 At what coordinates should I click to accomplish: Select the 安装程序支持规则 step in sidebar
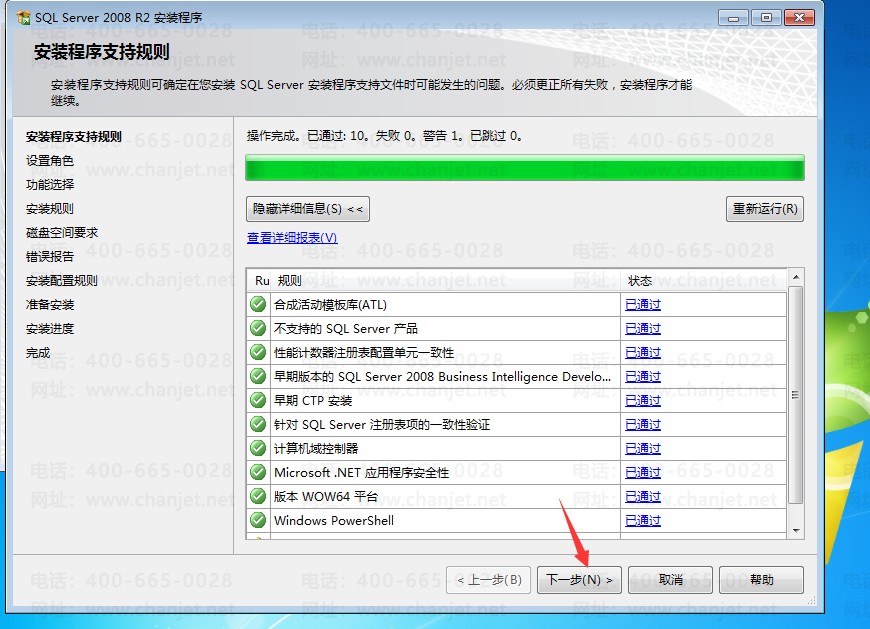(x=74, y=136)
